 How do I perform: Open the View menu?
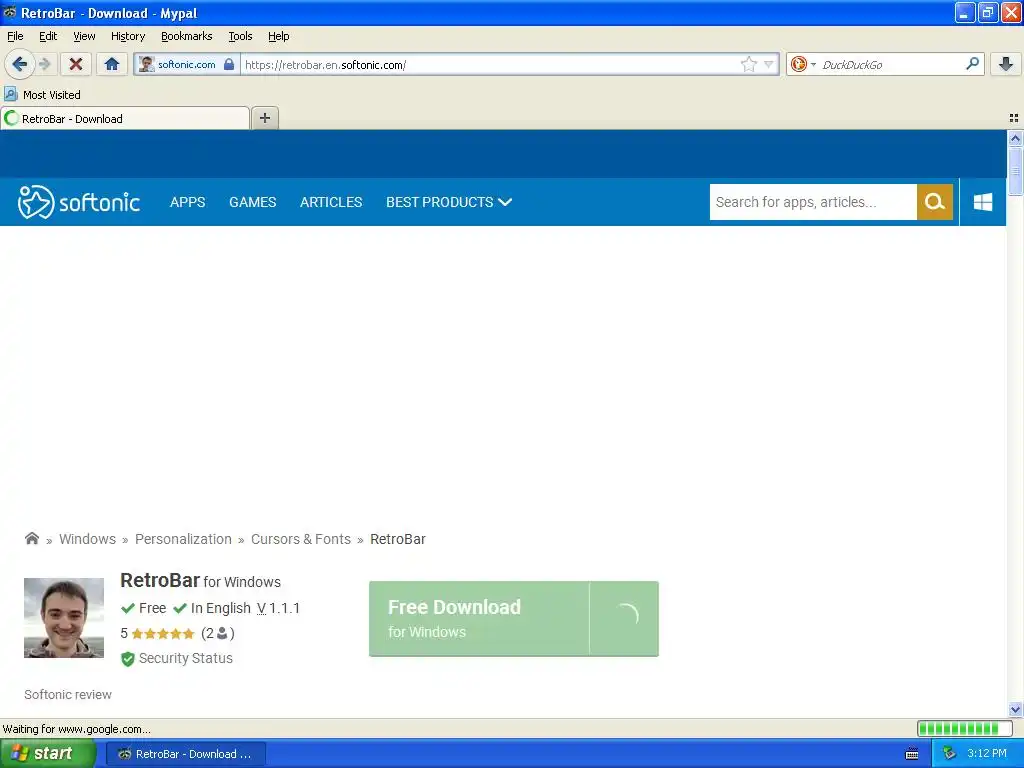(84, 36)
